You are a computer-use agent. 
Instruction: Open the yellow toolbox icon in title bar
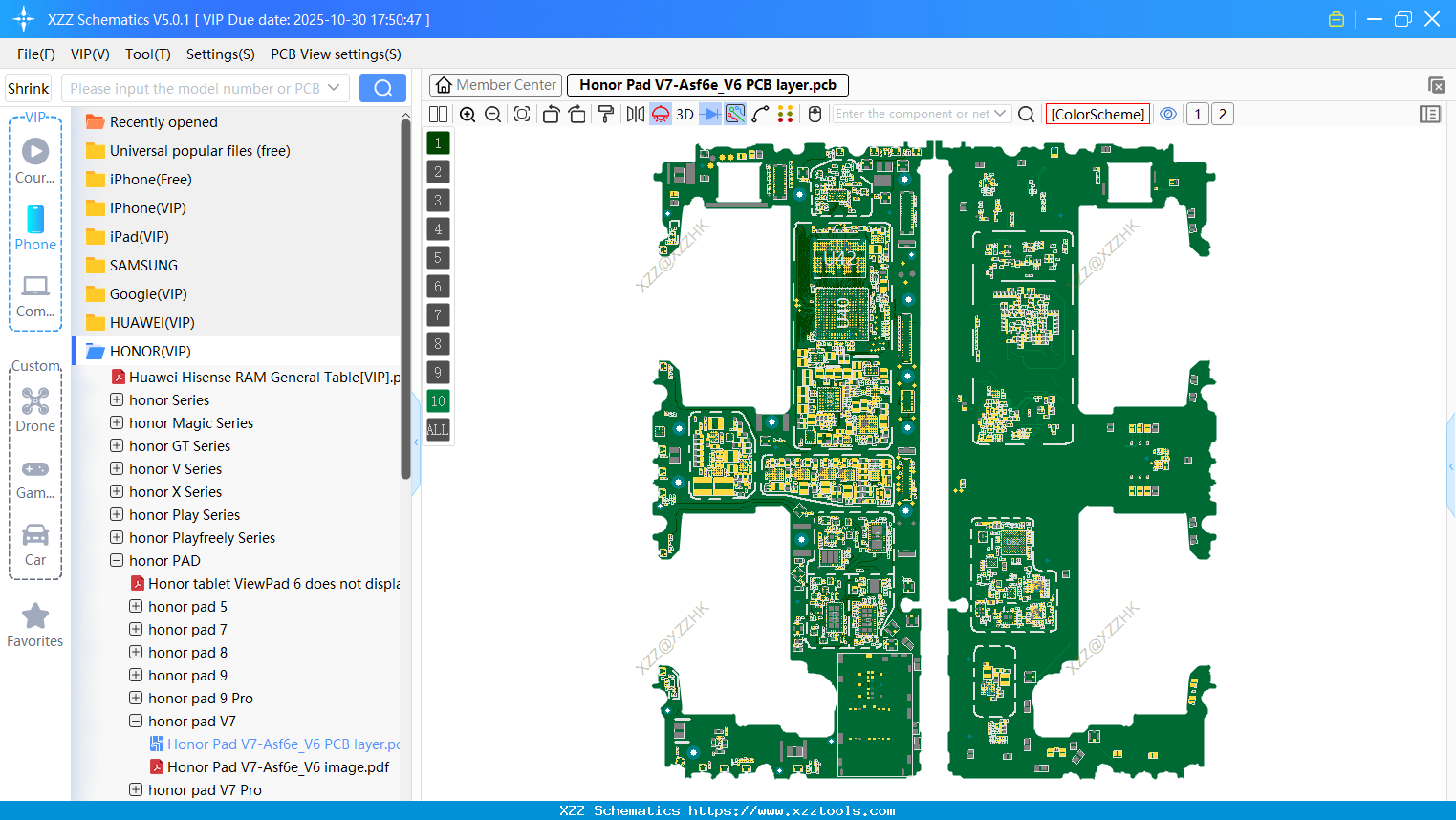(x=1336, y=19)
